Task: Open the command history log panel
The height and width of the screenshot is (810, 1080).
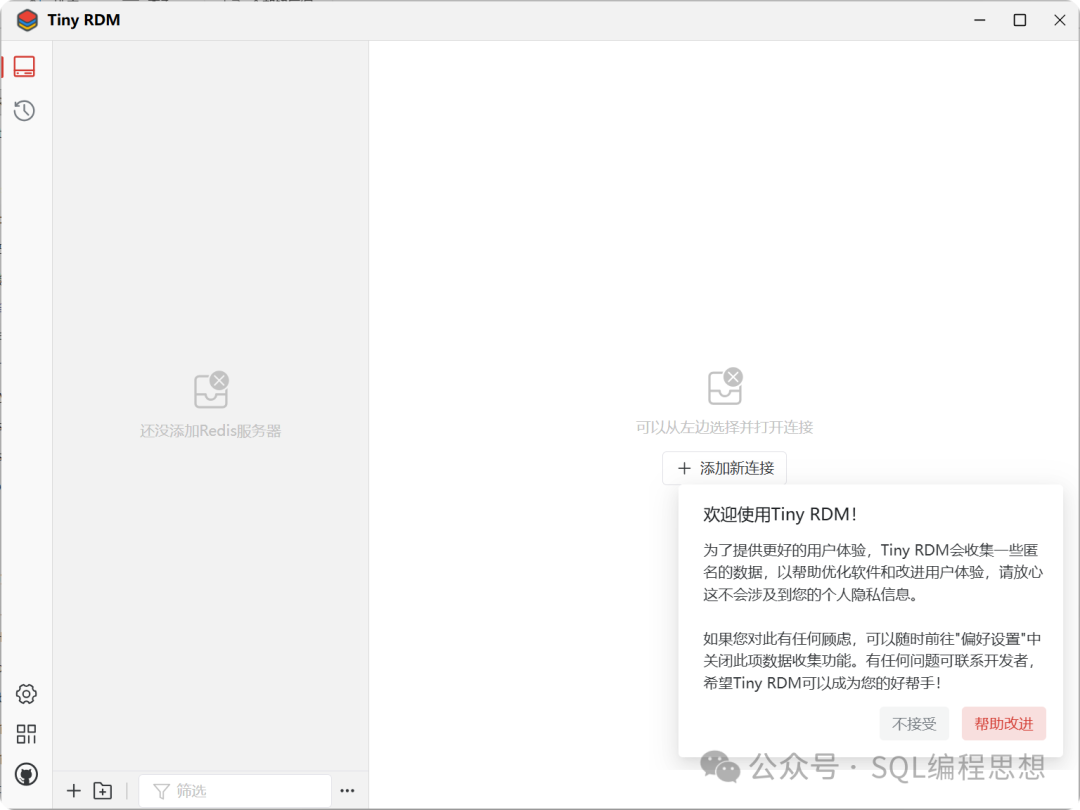Action: pos(25,111)
